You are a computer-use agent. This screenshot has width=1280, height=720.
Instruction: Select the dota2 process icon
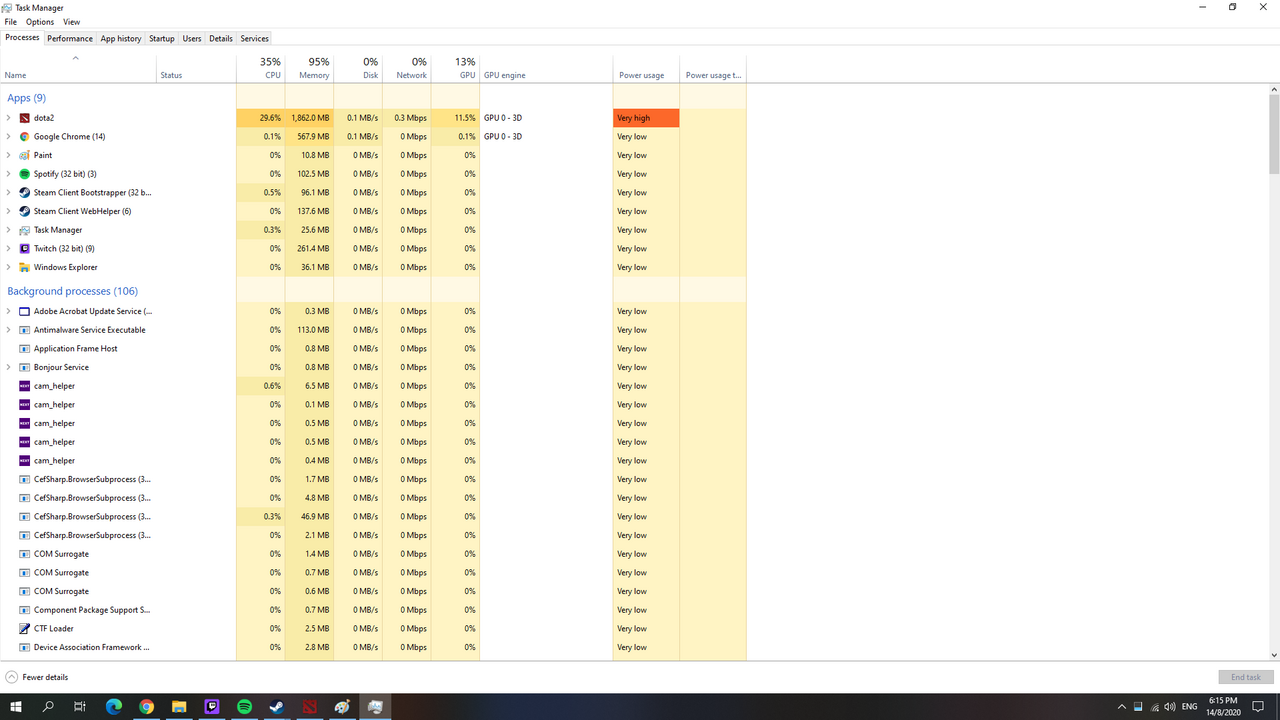pos(25,118)
